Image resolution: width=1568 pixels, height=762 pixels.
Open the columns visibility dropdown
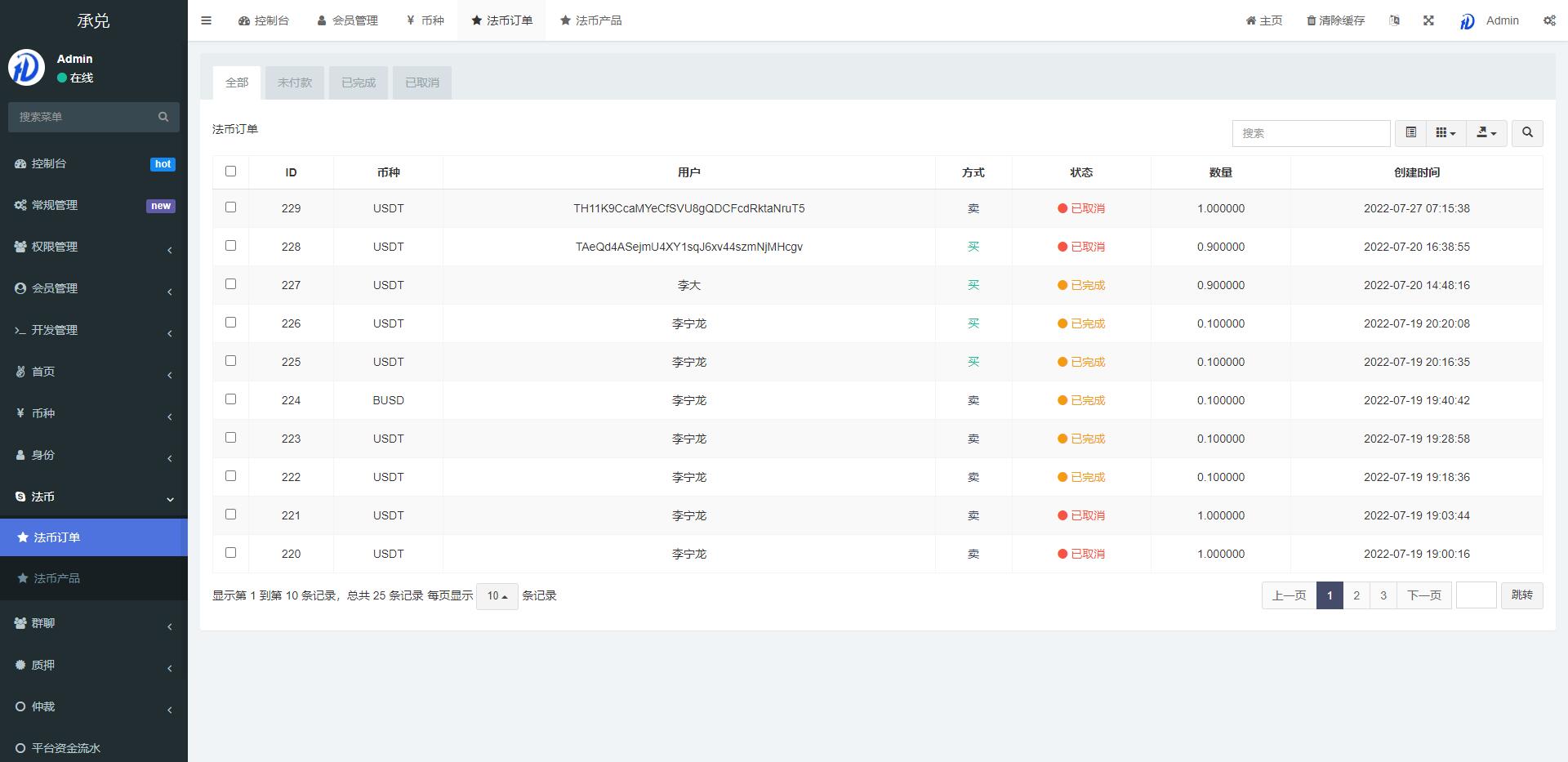1445,132
